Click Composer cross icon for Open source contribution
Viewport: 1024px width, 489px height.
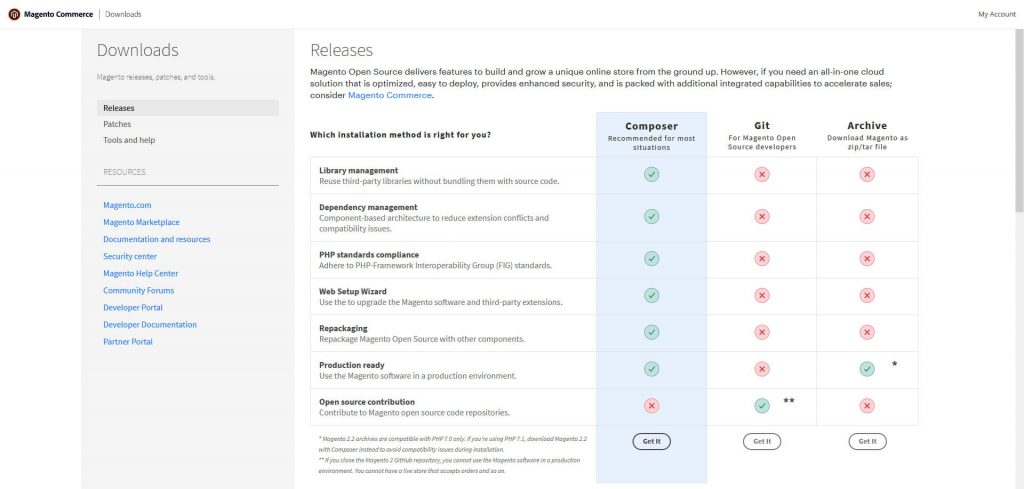pos(651,405)
